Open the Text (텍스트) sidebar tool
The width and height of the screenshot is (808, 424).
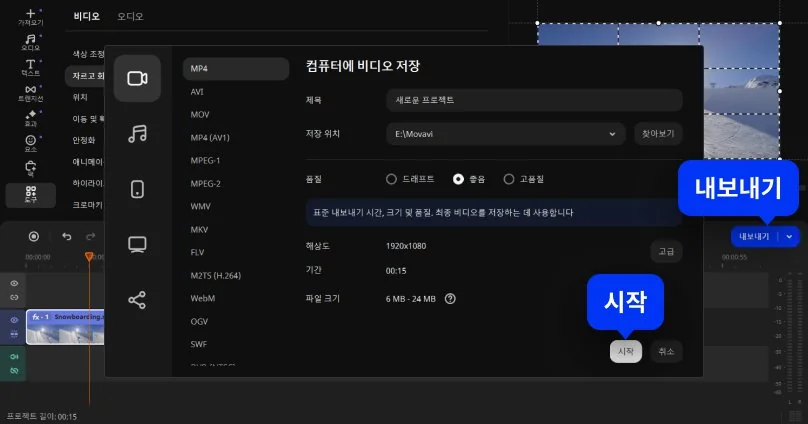pyautogui.click(x=30, y=67)
